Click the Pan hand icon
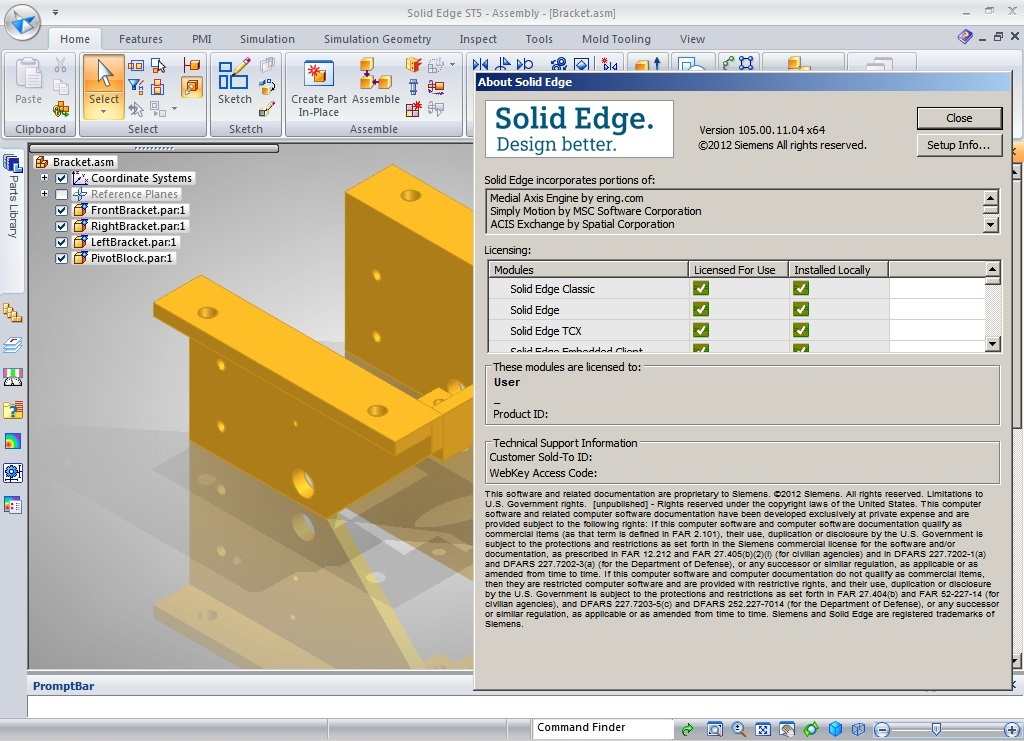 787,729
